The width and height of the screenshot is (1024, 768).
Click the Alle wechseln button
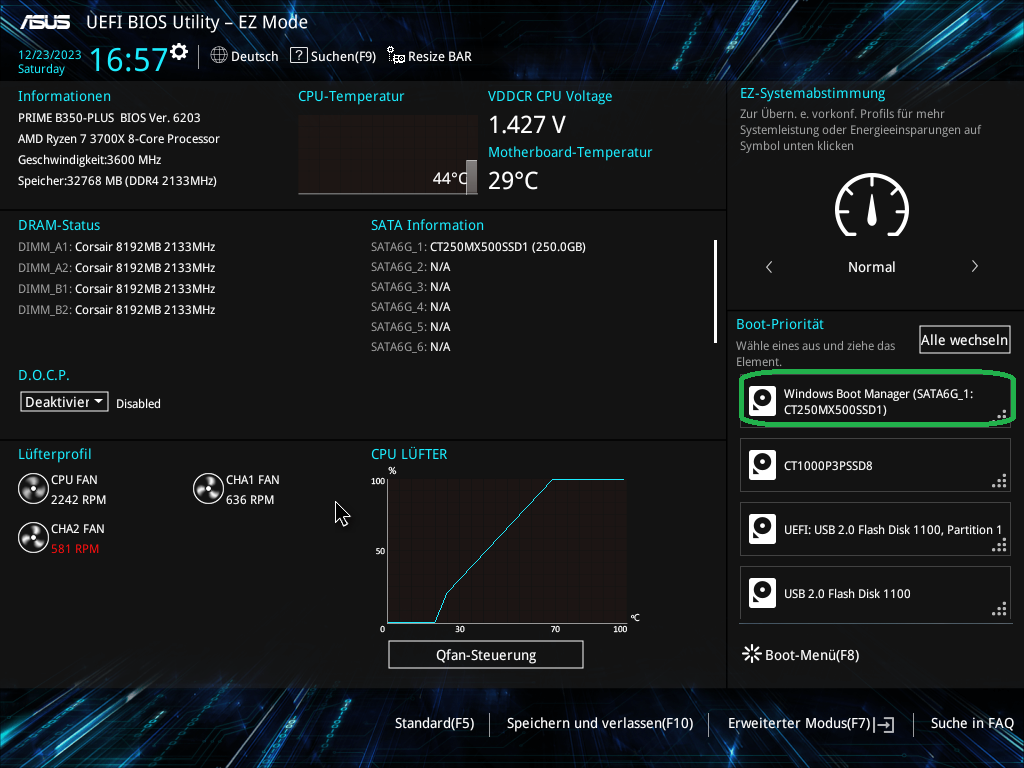965,340
